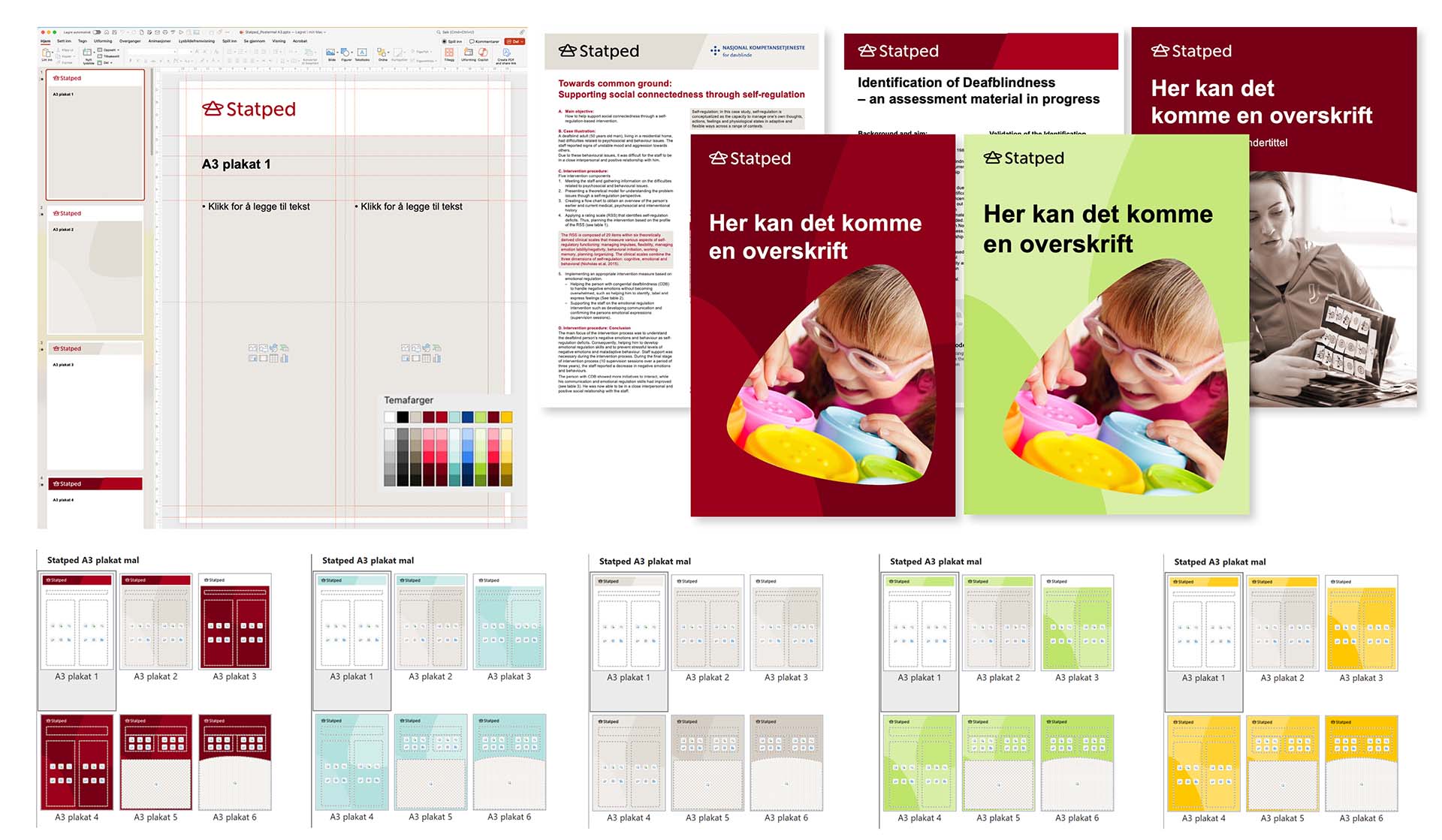Open the Utforming ribbon tab

pyautogui.click(x=103, y=41)
